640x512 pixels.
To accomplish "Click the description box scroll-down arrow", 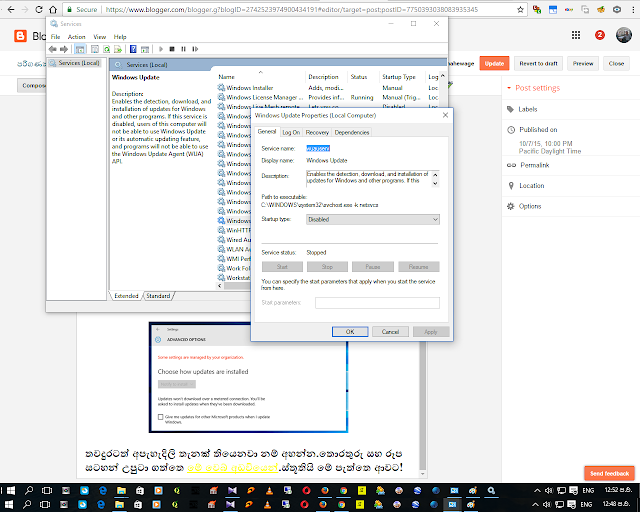I will point(435,183).
